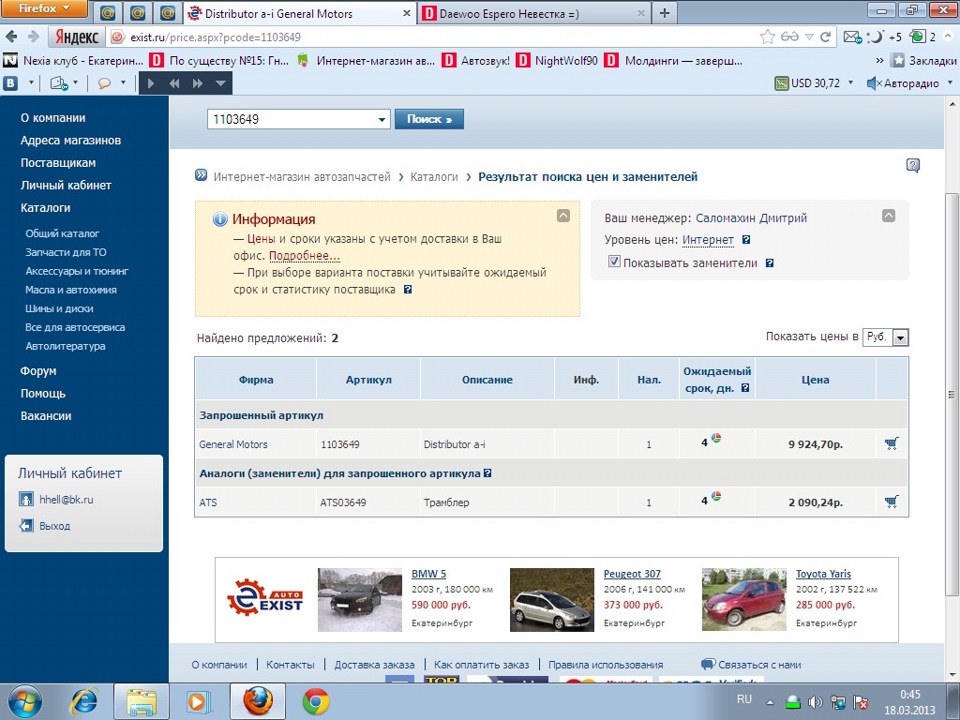Open the BMW 5 ad link
Screen dimensions: 960x720
coord(429,574)
